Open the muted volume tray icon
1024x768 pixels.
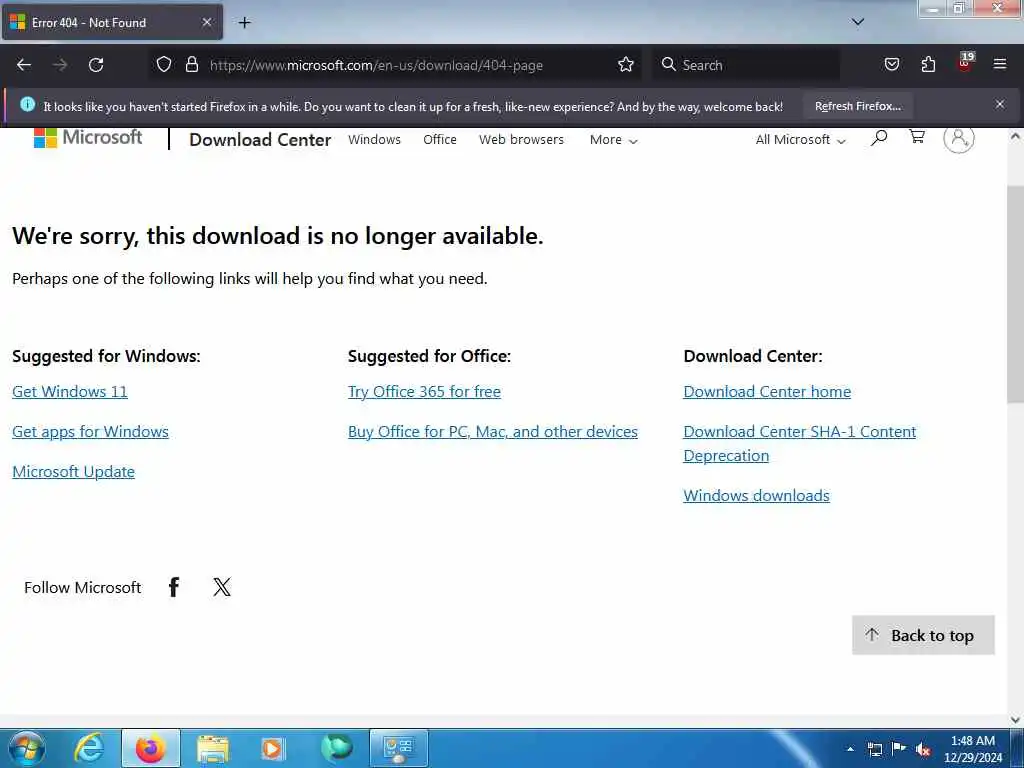923,749
